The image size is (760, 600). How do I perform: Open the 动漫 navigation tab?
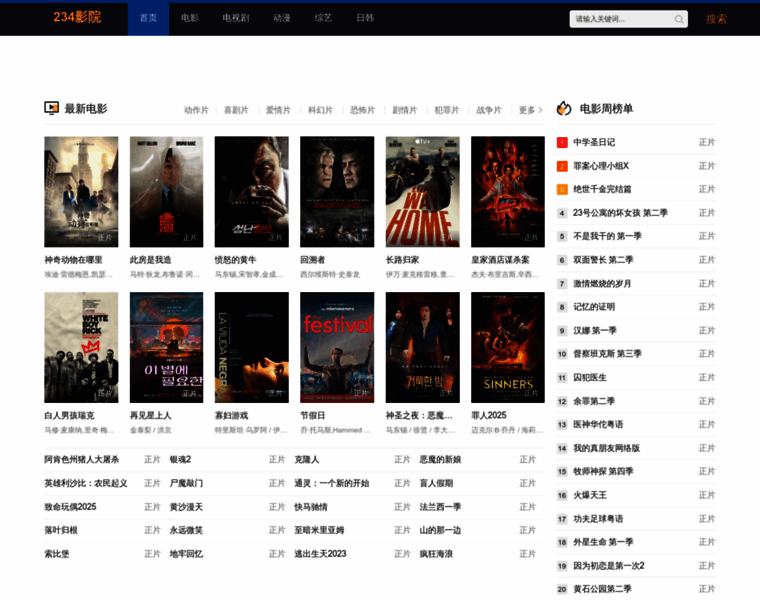click(x=282, y=18)
